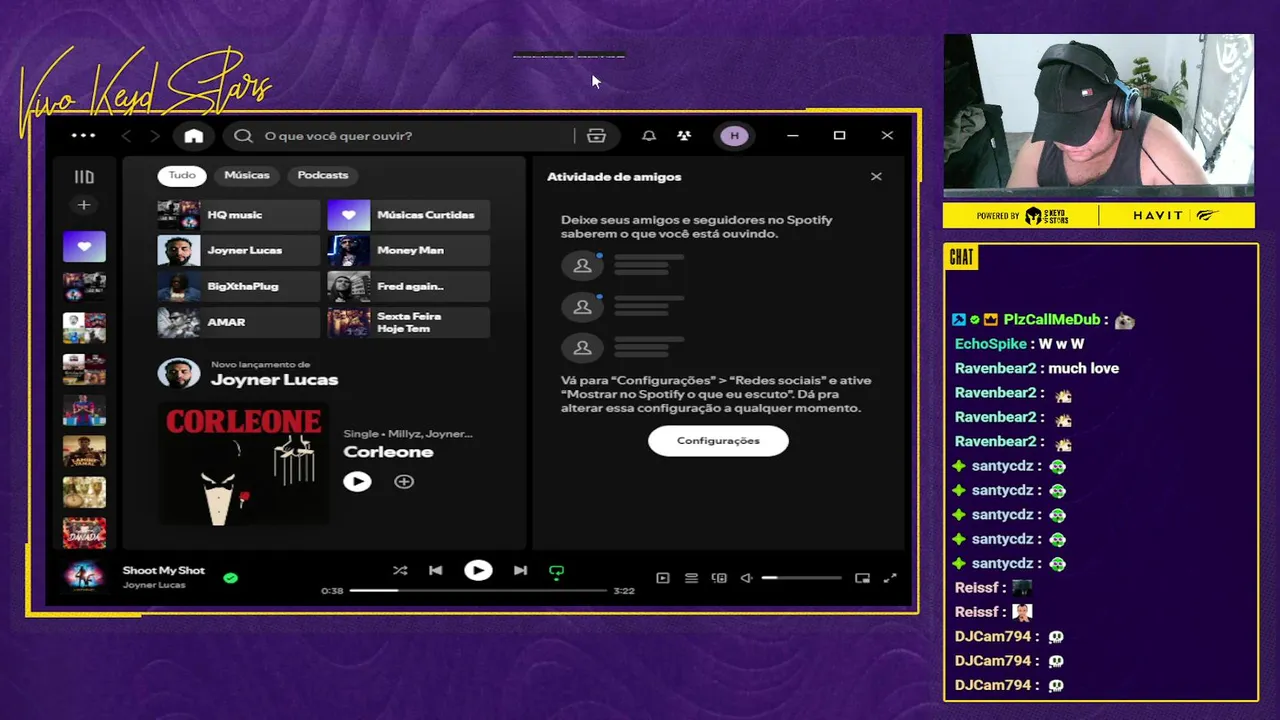Skip to next track
The width and height of the screenshot is (1280, 720).
coord(520,571)
